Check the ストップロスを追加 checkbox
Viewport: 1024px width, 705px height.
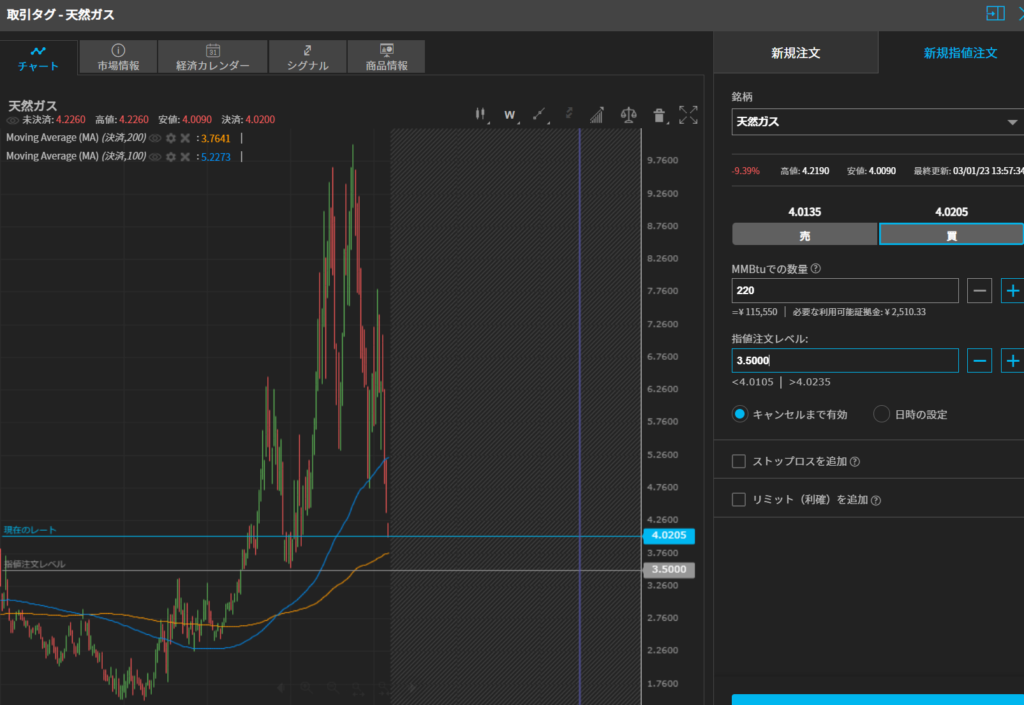(739, 461)
